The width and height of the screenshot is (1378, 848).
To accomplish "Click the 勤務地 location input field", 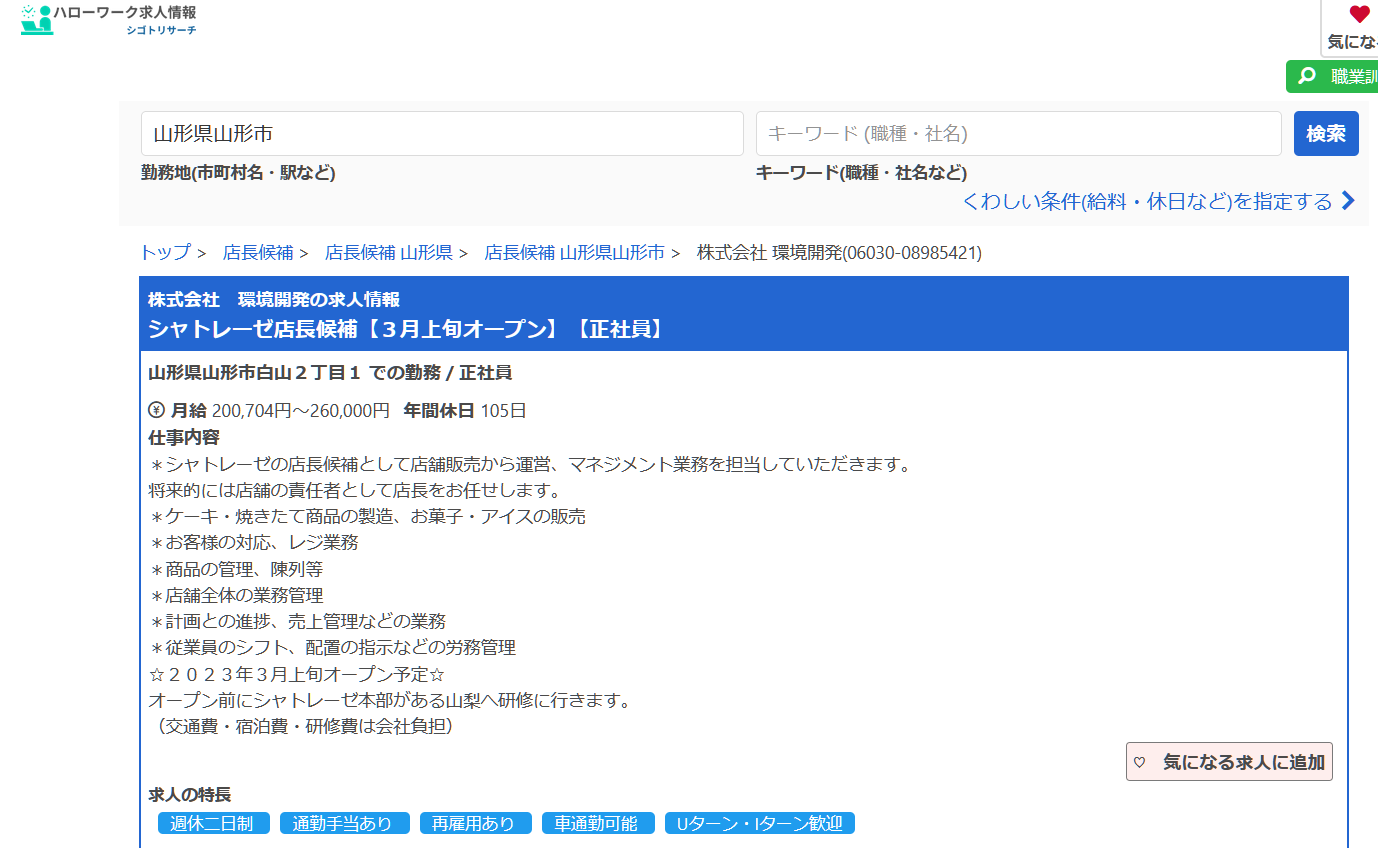I will (442, 134).
